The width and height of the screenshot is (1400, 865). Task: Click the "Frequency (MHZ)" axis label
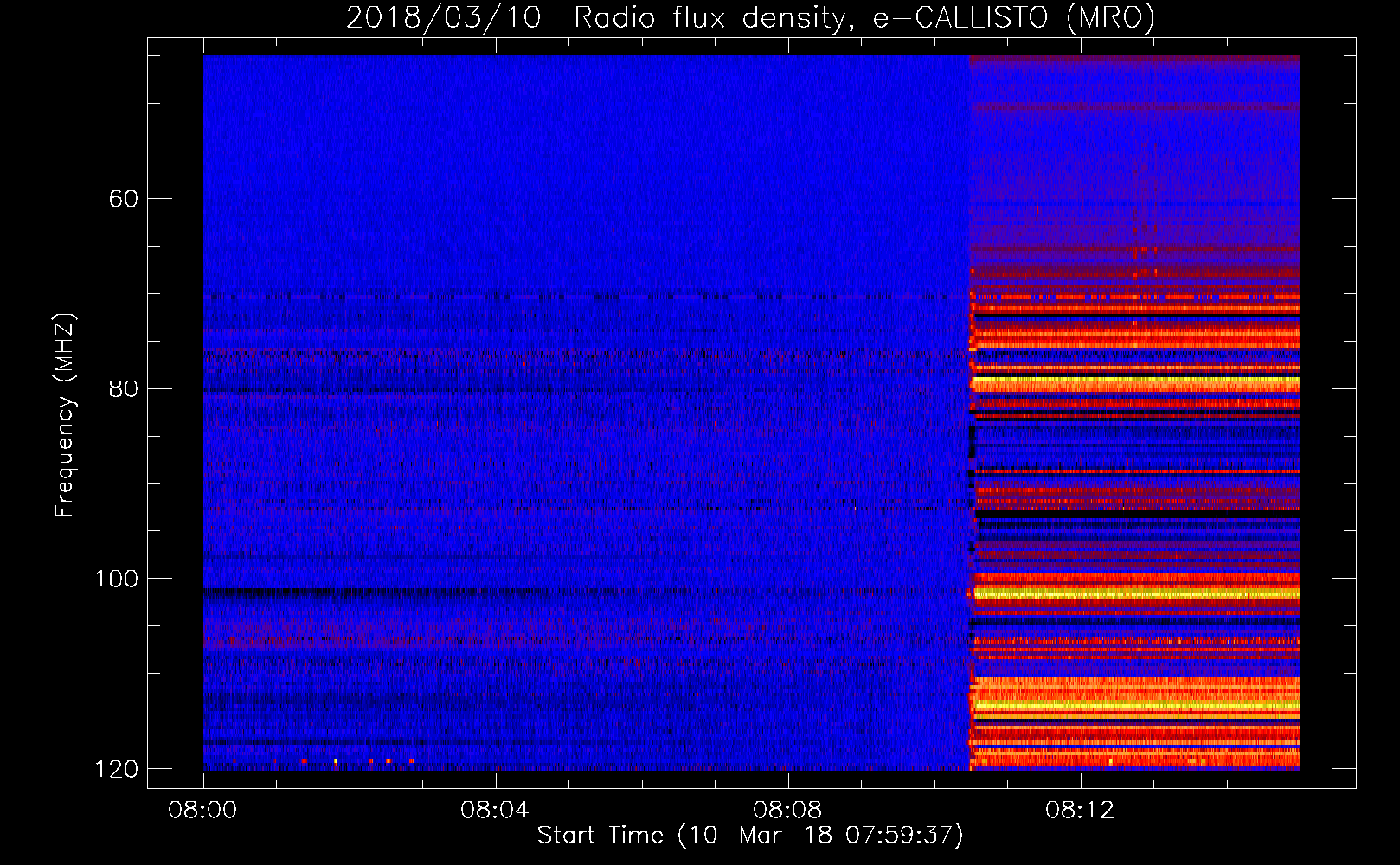point(64,415)
